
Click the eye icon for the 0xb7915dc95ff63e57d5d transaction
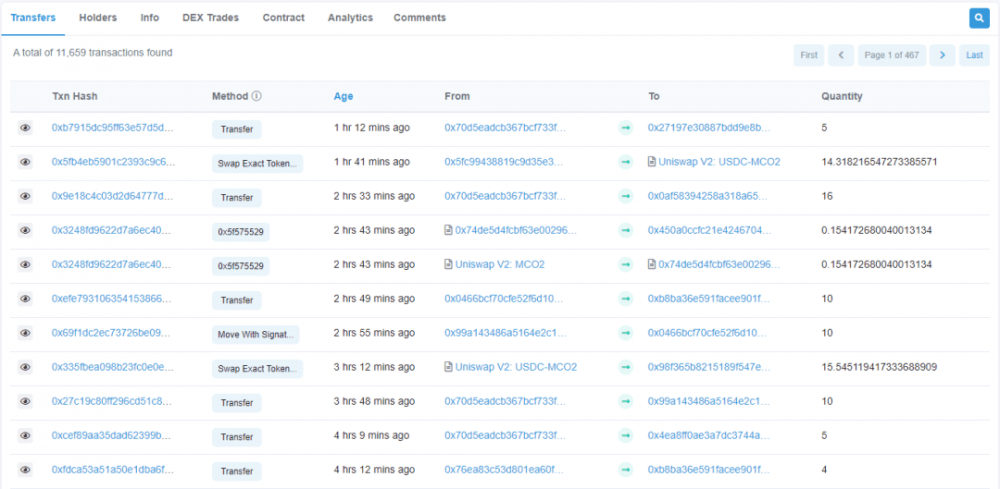(26, 128)
